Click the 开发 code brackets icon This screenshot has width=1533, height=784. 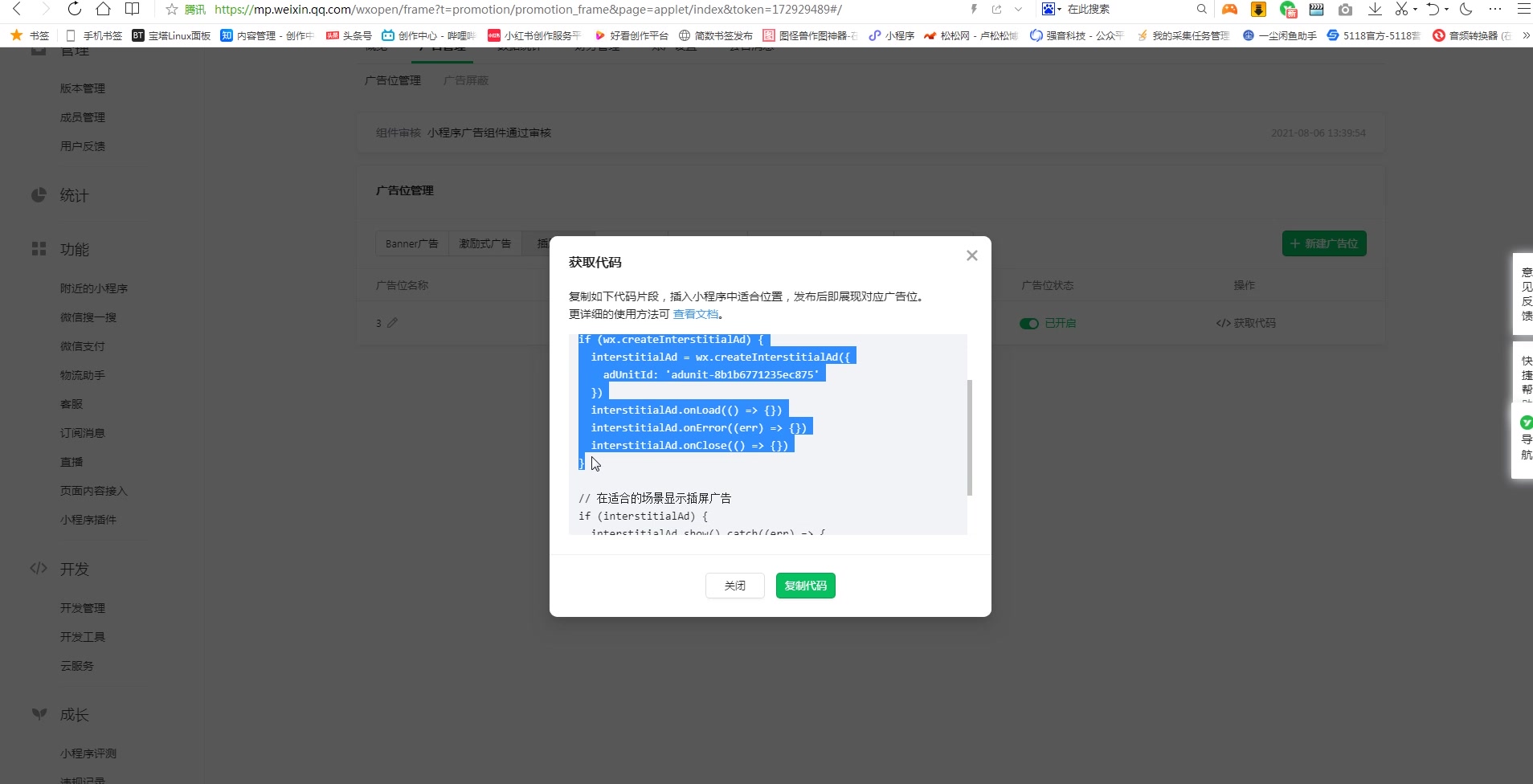point(39,569)
